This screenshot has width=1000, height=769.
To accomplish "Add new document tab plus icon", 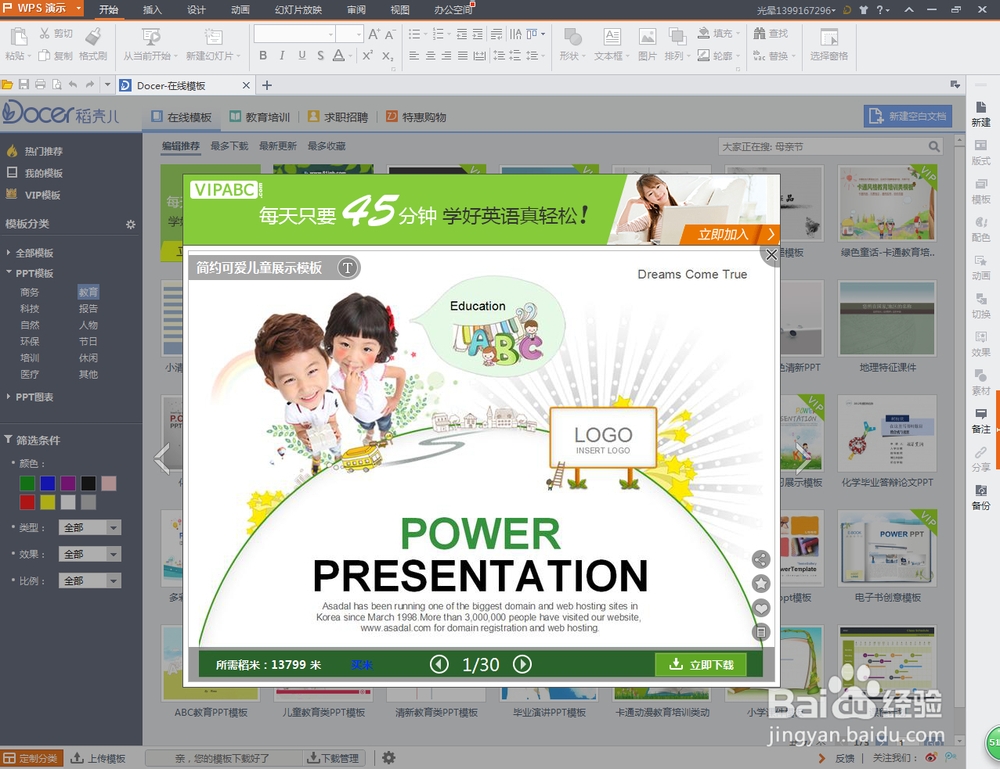I will tap(267, 85).
